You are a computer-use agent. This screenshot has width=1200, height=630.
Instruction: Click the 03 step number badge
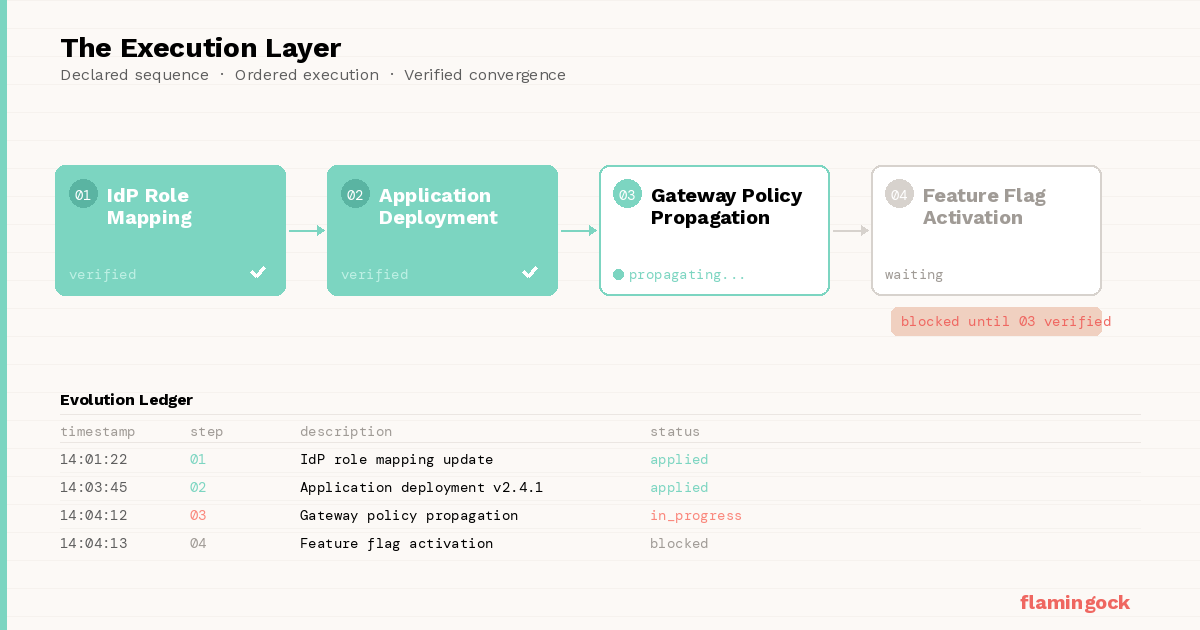coord(627,194)
